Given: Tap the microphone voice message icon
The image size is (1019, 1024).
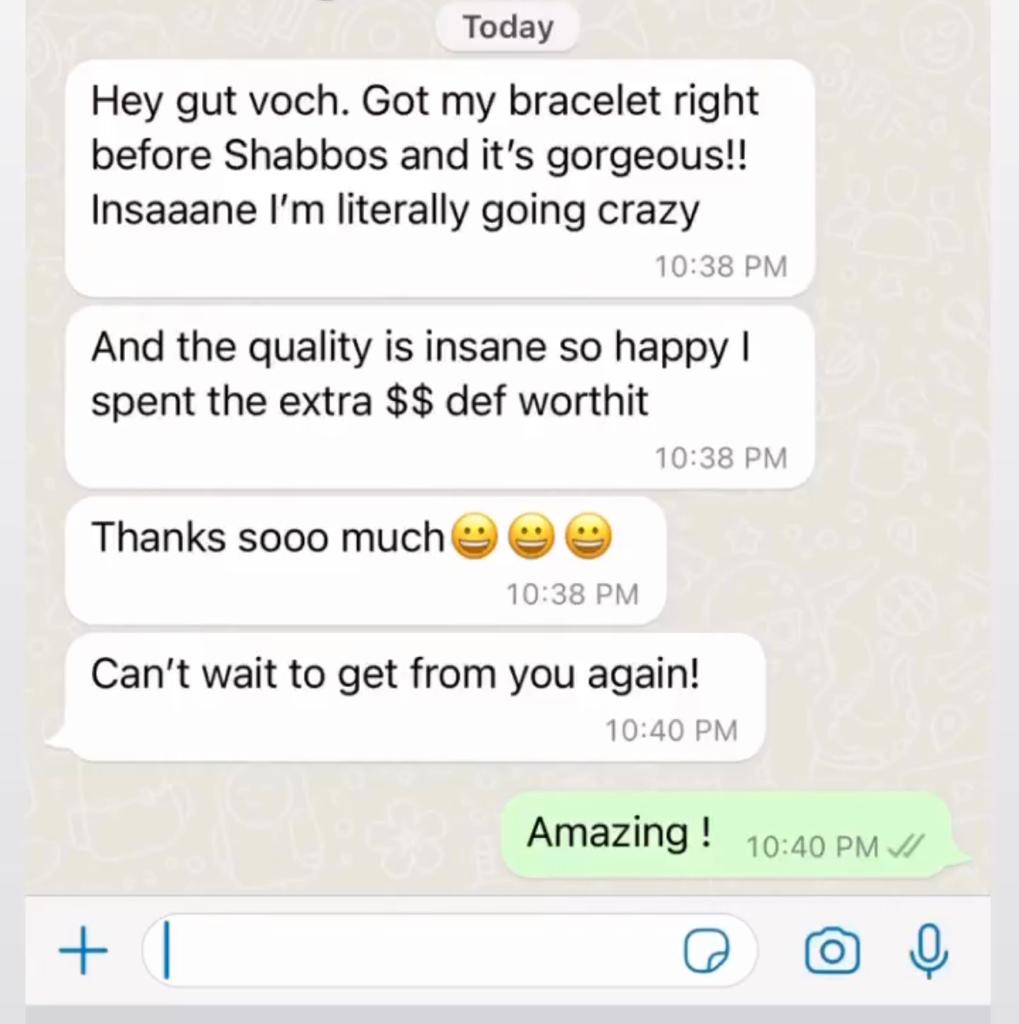Looking at the screenshot, I should (x=928, y=952).
